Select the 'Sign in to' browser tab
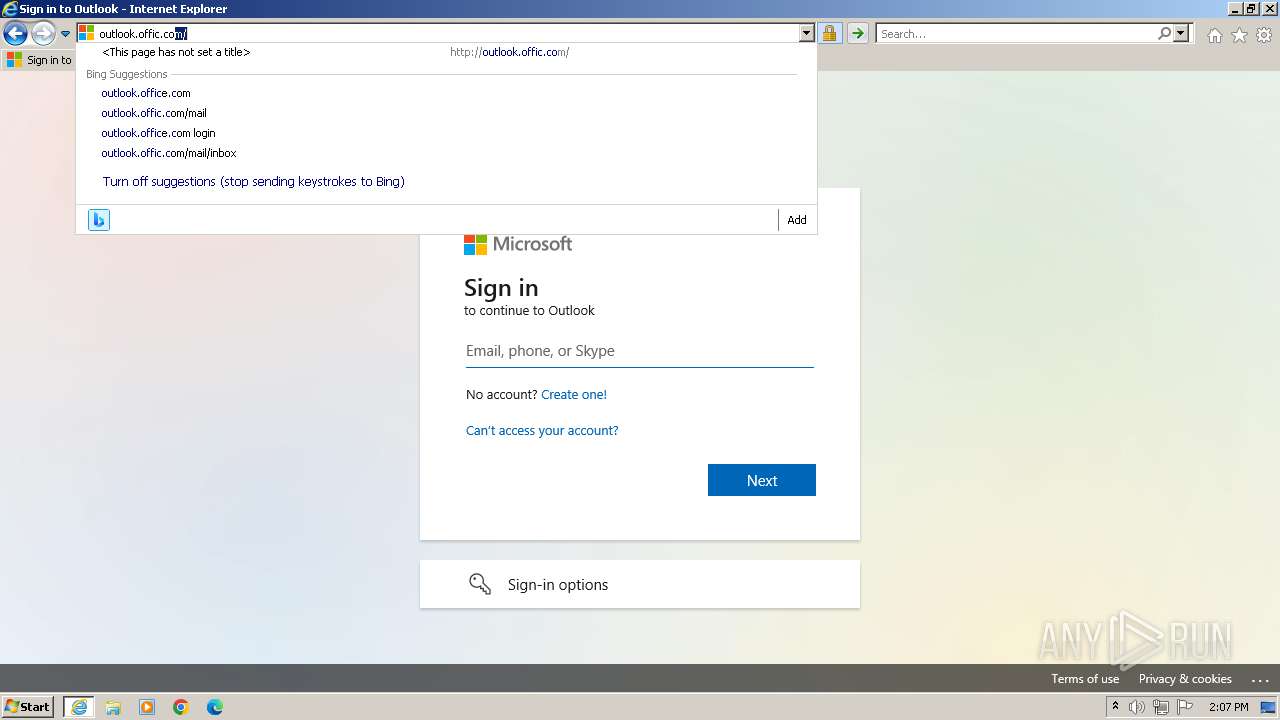This screenshot has width=1280, height=720. (x=40, y=60)
